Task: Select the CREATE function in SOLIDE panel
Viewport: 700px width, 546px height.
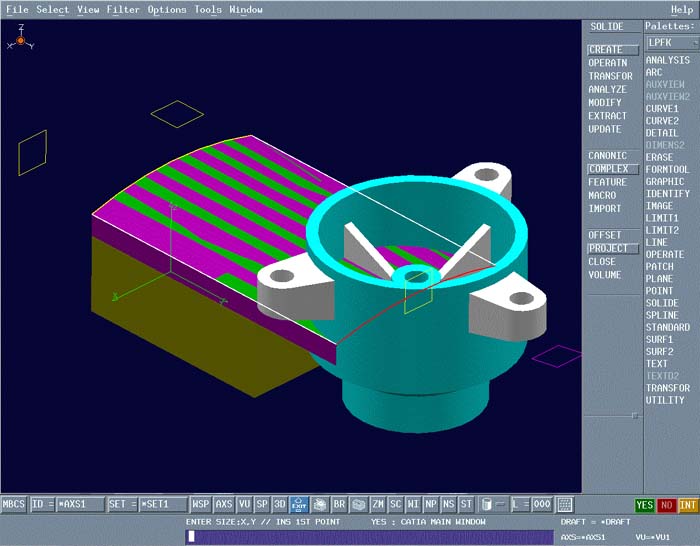Action: click(x=606, y=50)
